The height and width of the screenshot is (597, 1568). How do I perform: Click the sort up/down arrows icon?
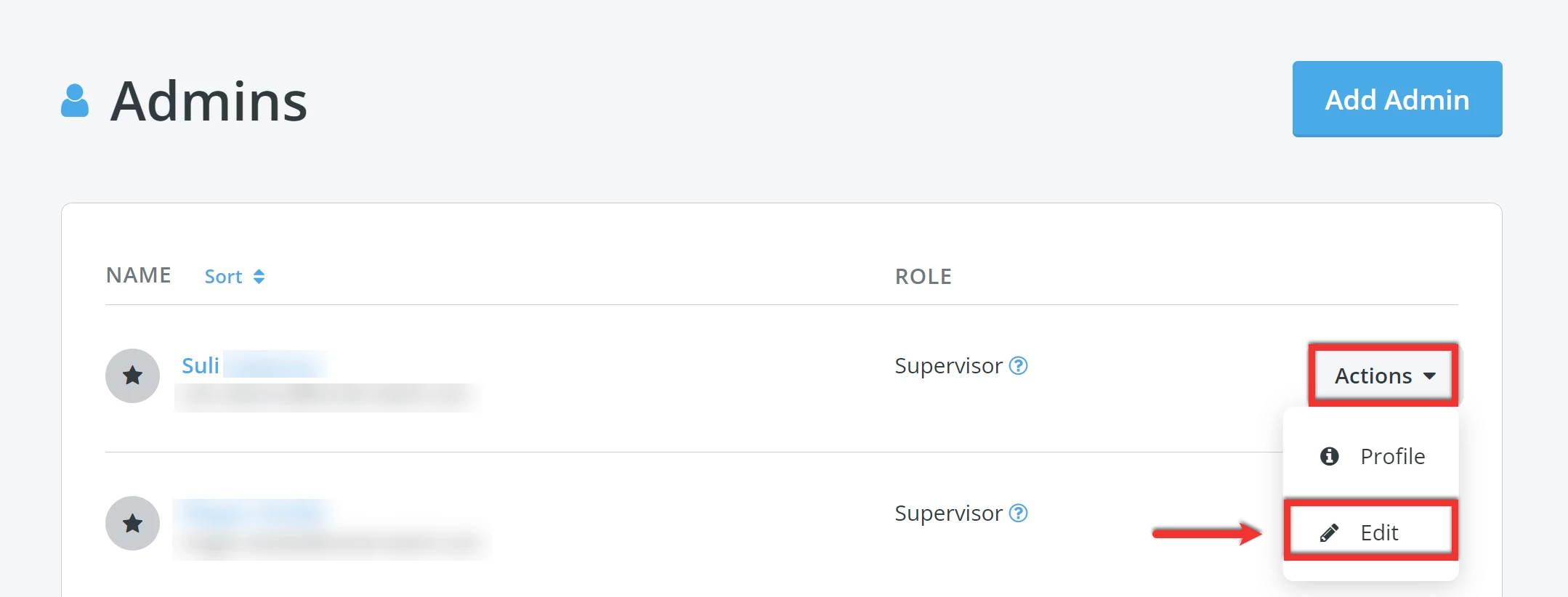pyautogui.click(x=259, y=277)
